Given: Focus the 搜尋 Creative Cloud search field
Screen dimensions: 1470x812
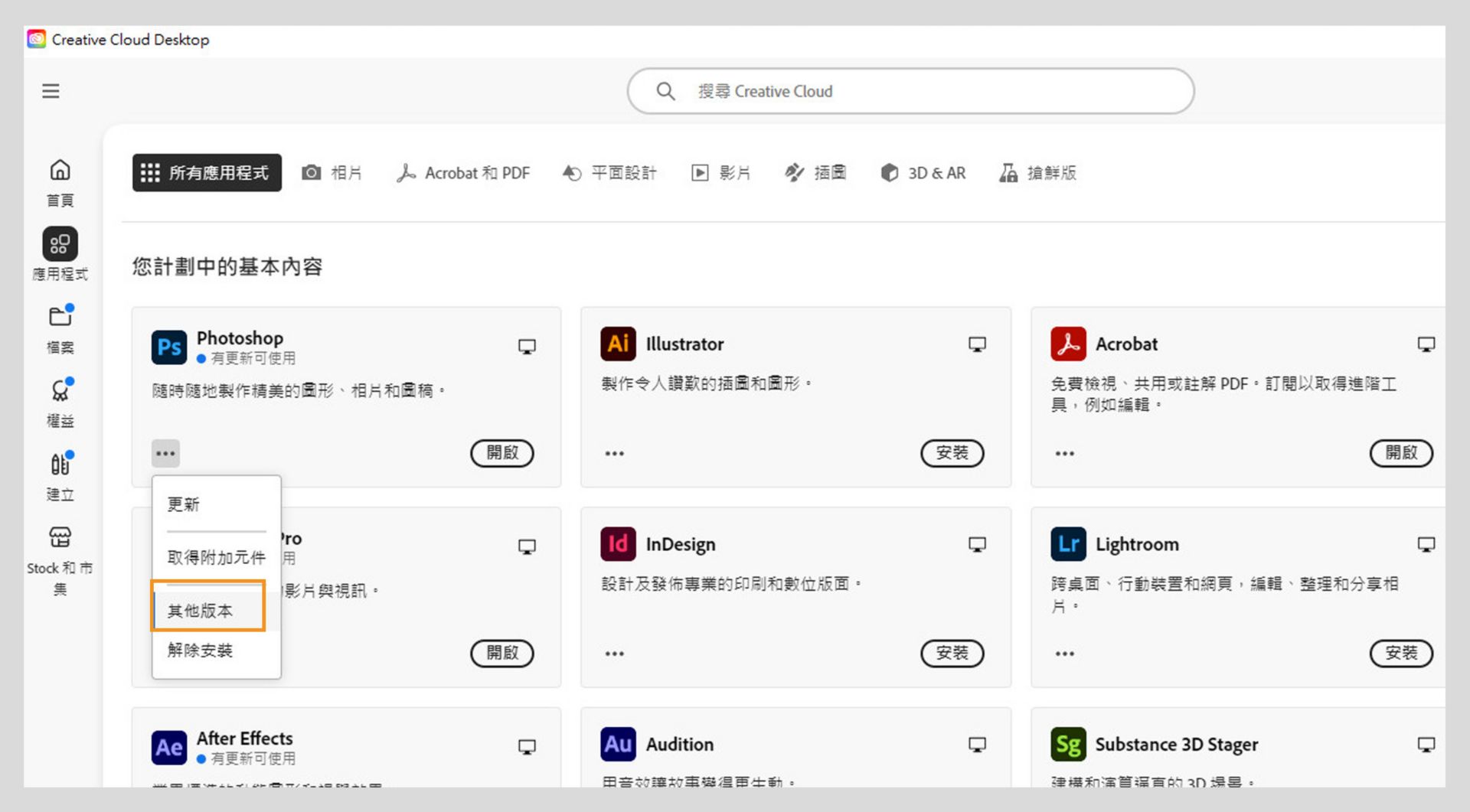Looking at the screenshot, I should click(x=910, y=91).
